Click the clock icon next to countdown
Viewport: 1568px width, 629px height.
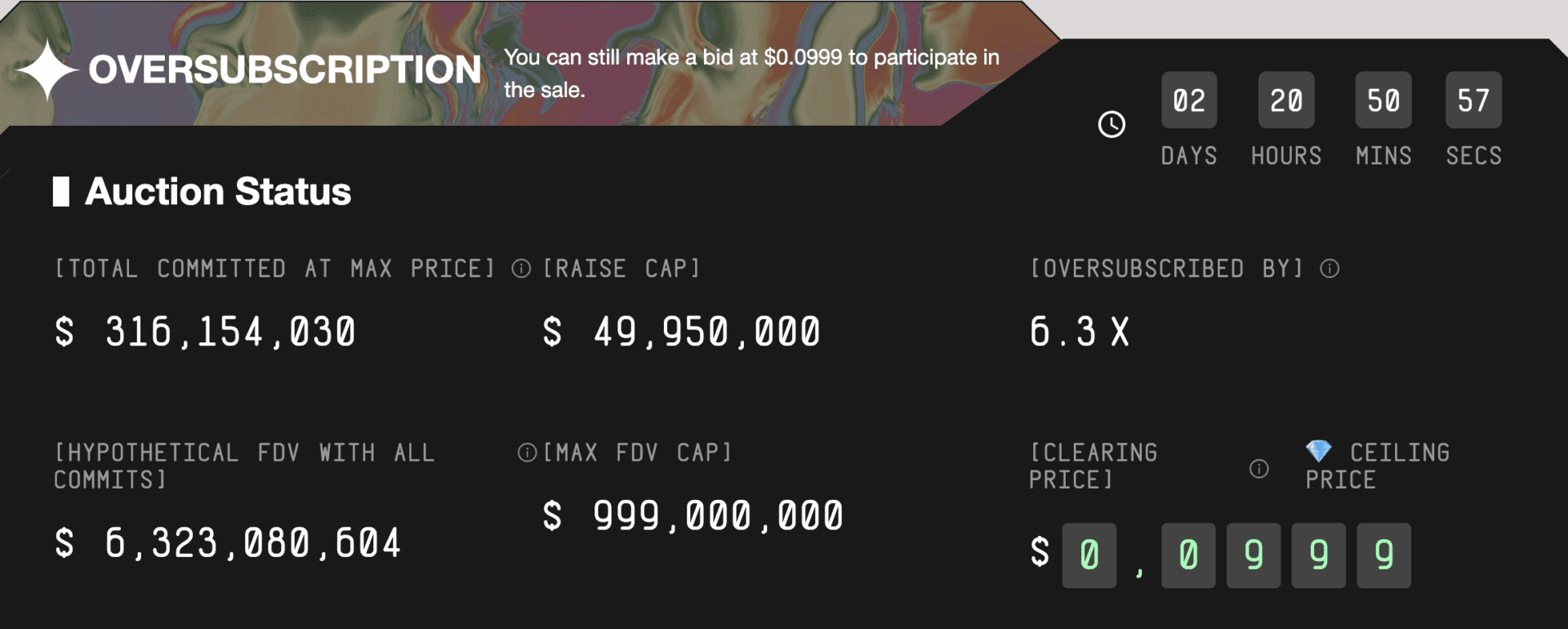pos(1111,124)
